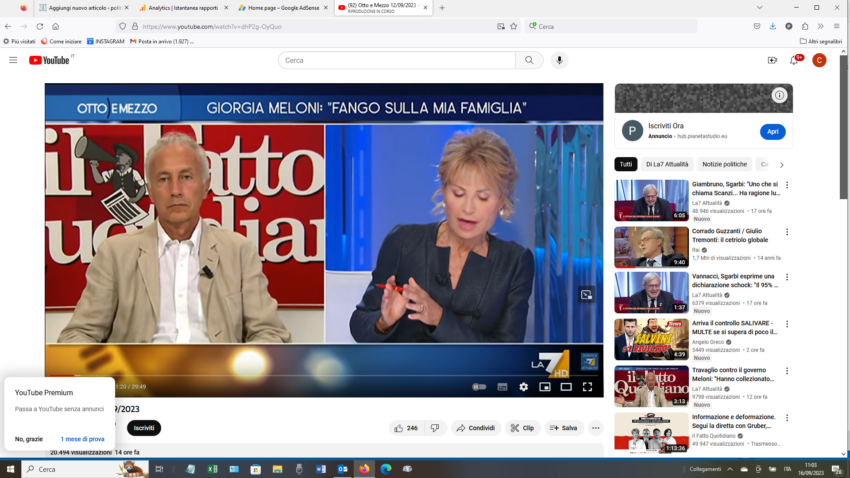
Task: Expand more toolbar tools chevron in Firefox
Action: pos(821,26)
